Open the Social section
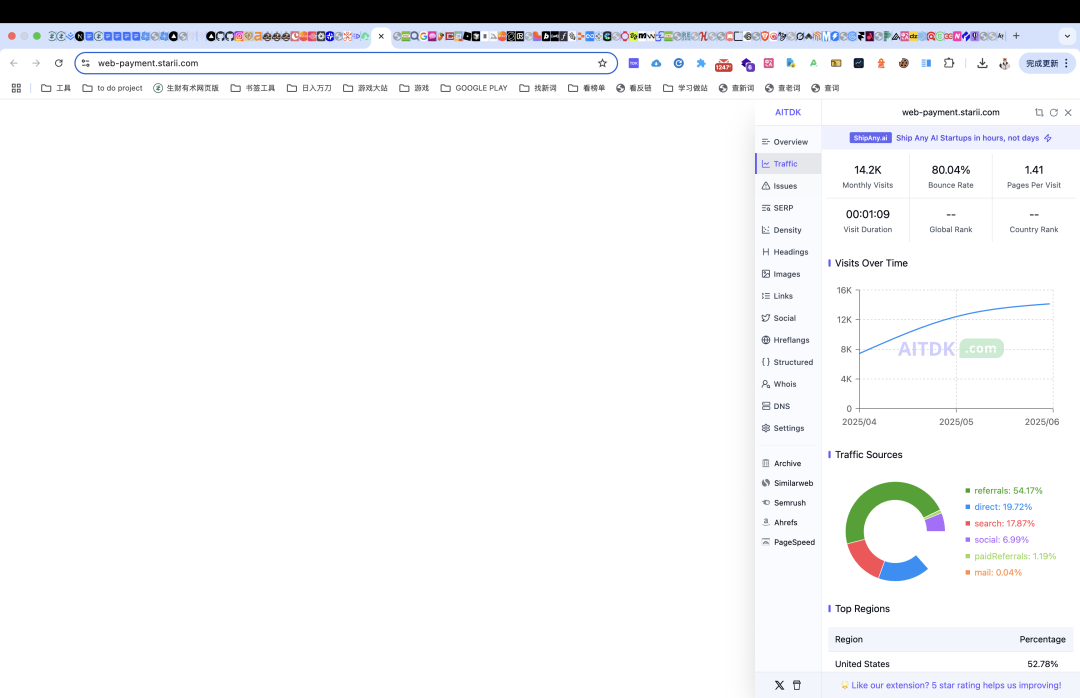 (x=788, y=318)
